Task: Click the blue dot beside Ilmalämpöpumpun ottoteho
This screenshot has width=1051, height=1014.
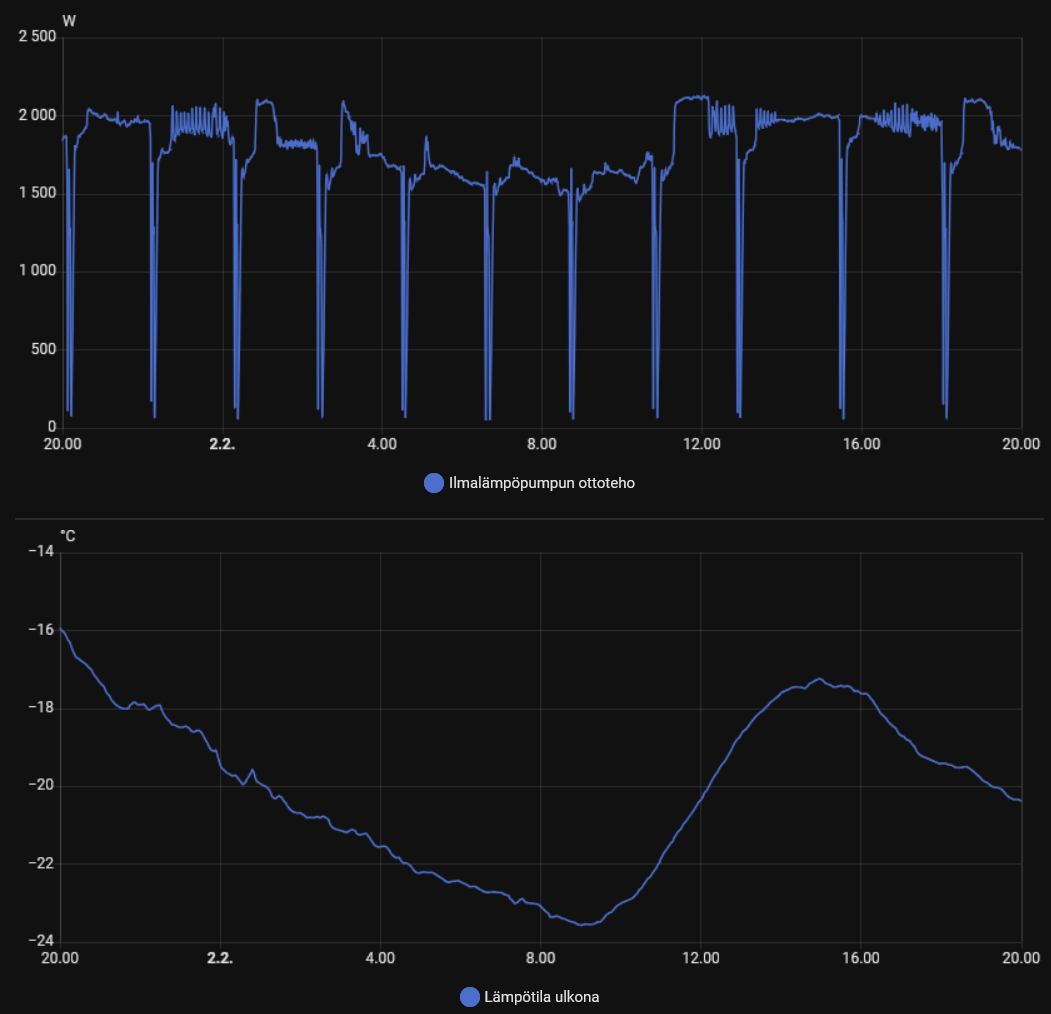Action: [434, 483]
